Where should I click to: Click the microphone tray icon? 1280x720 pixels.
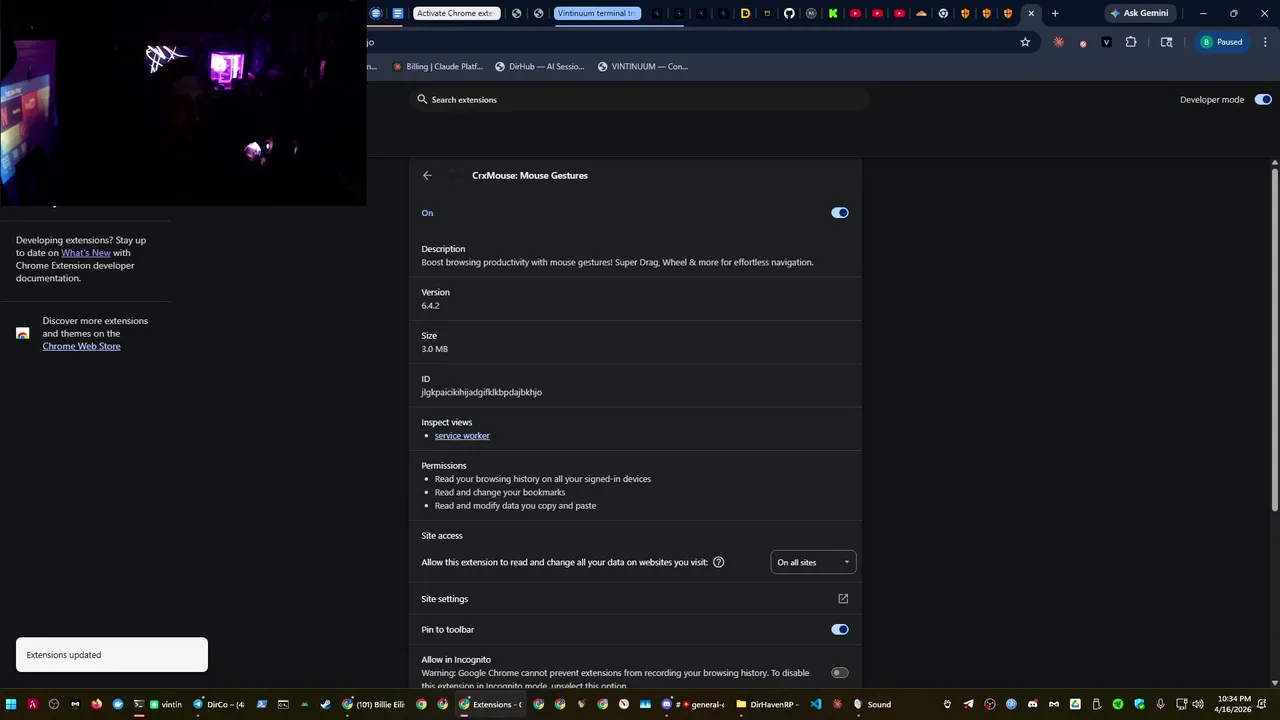point(1160,704)
